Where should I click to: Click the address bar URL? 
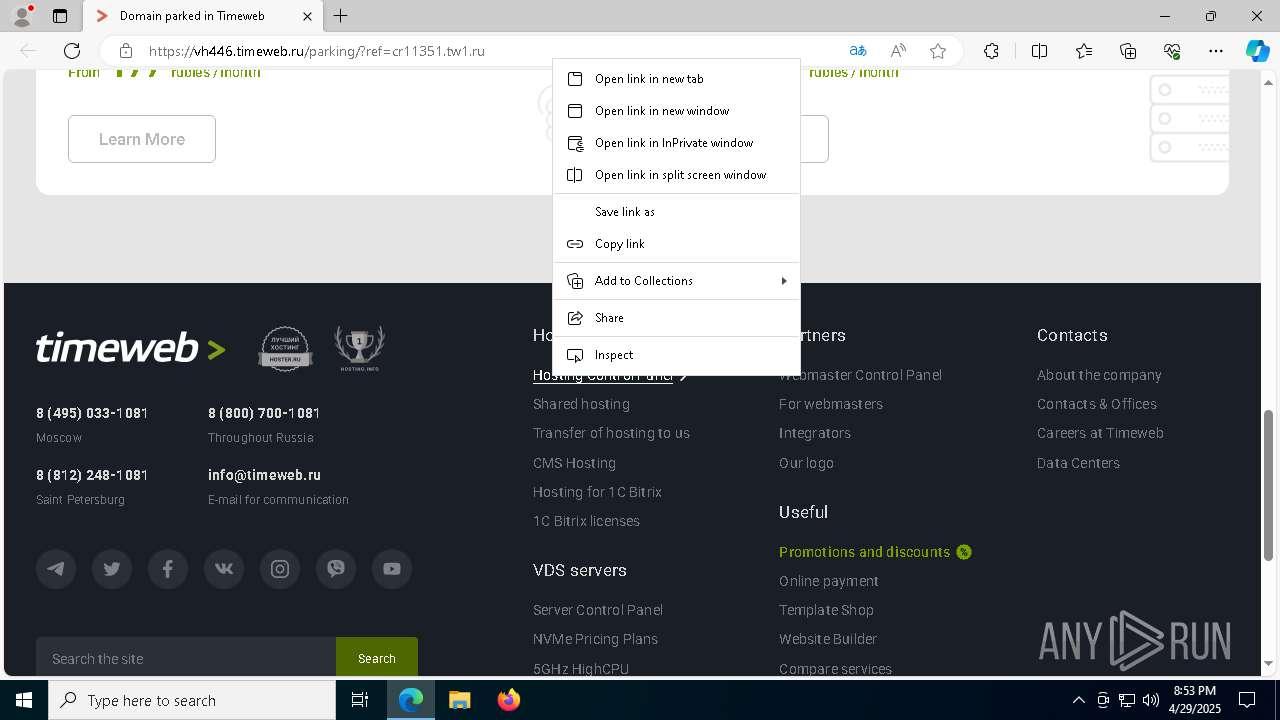[x=316, y=51]
